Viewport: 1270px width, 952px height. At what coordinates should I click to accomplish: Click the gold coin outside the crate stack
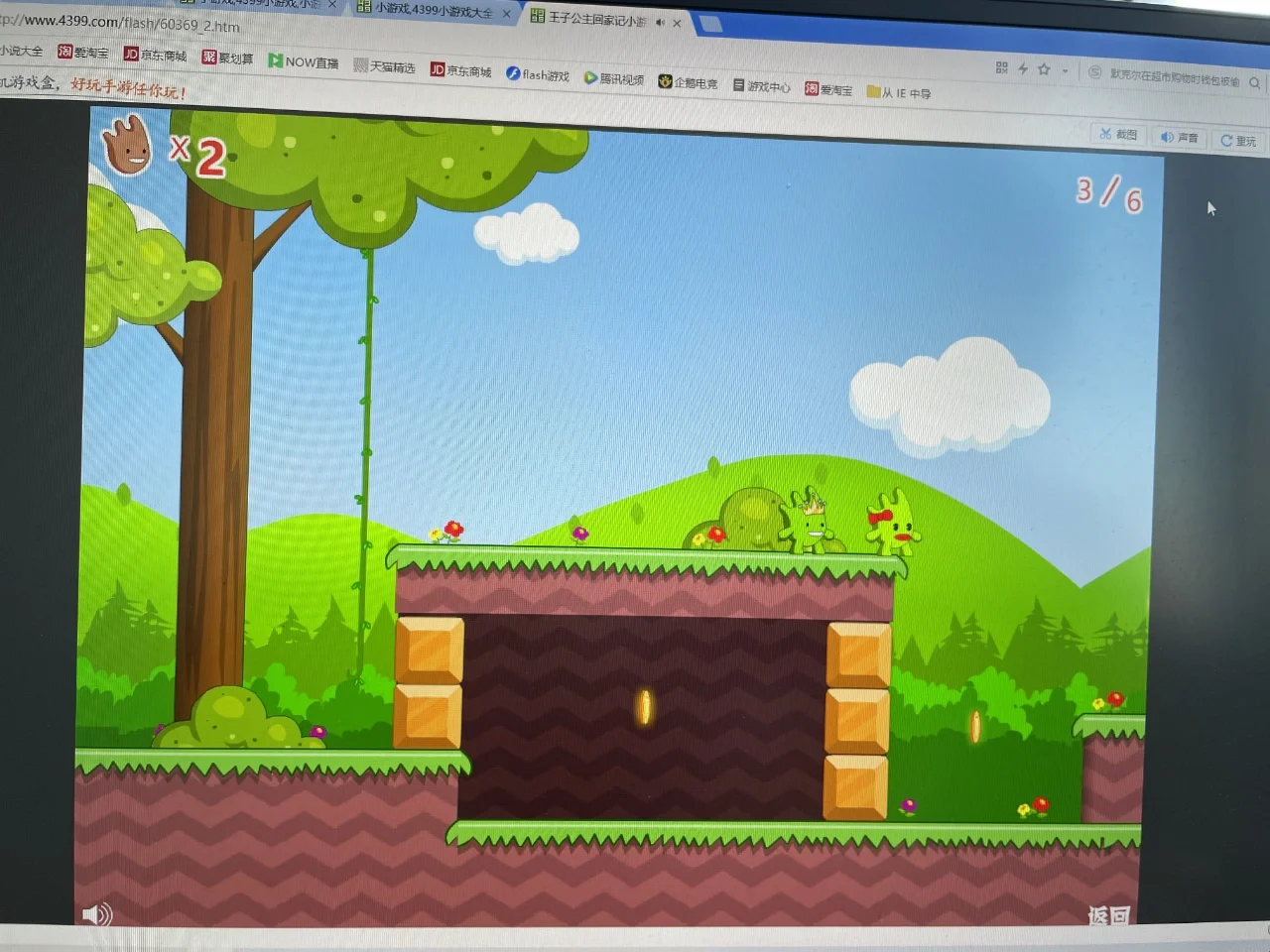(975, 725)
